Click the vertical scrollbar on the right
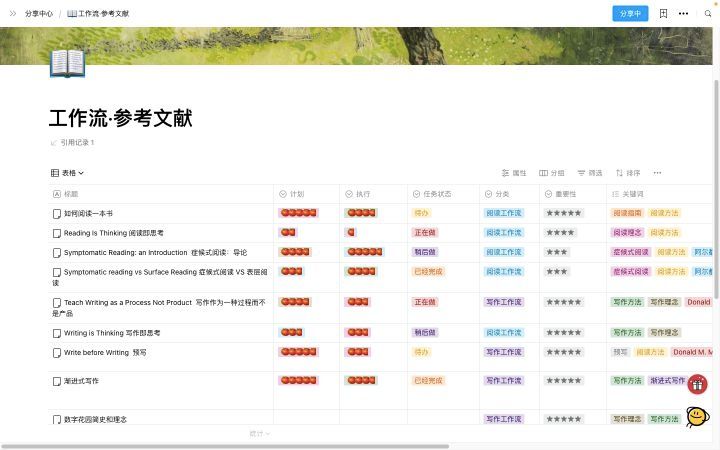Viewport: 720px width, 450px height. [x=716, y=189]
